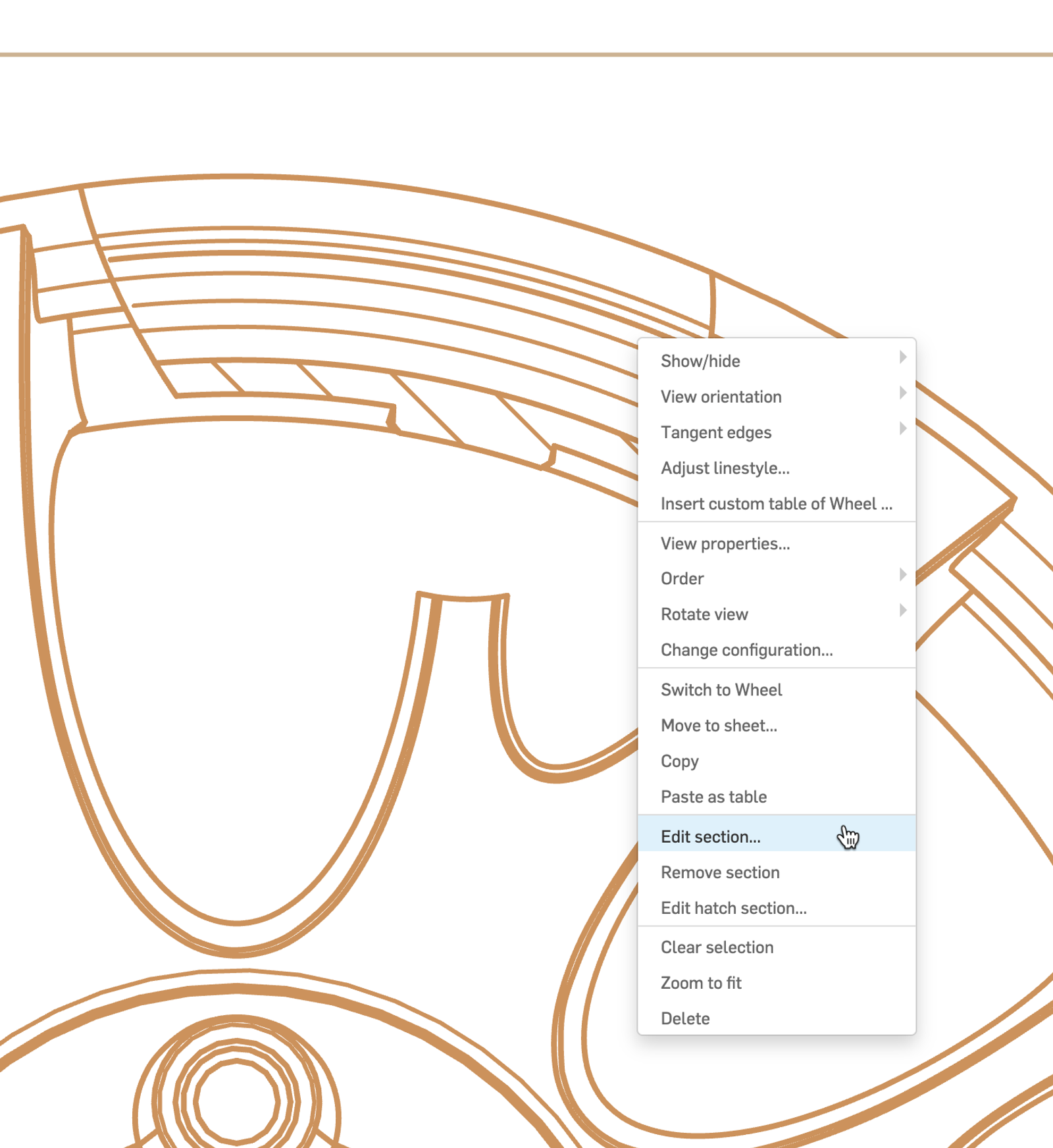Screen dimensions: 1053x1148
Task: Choose Move to sheet option
Action: (x=719, y=726)
